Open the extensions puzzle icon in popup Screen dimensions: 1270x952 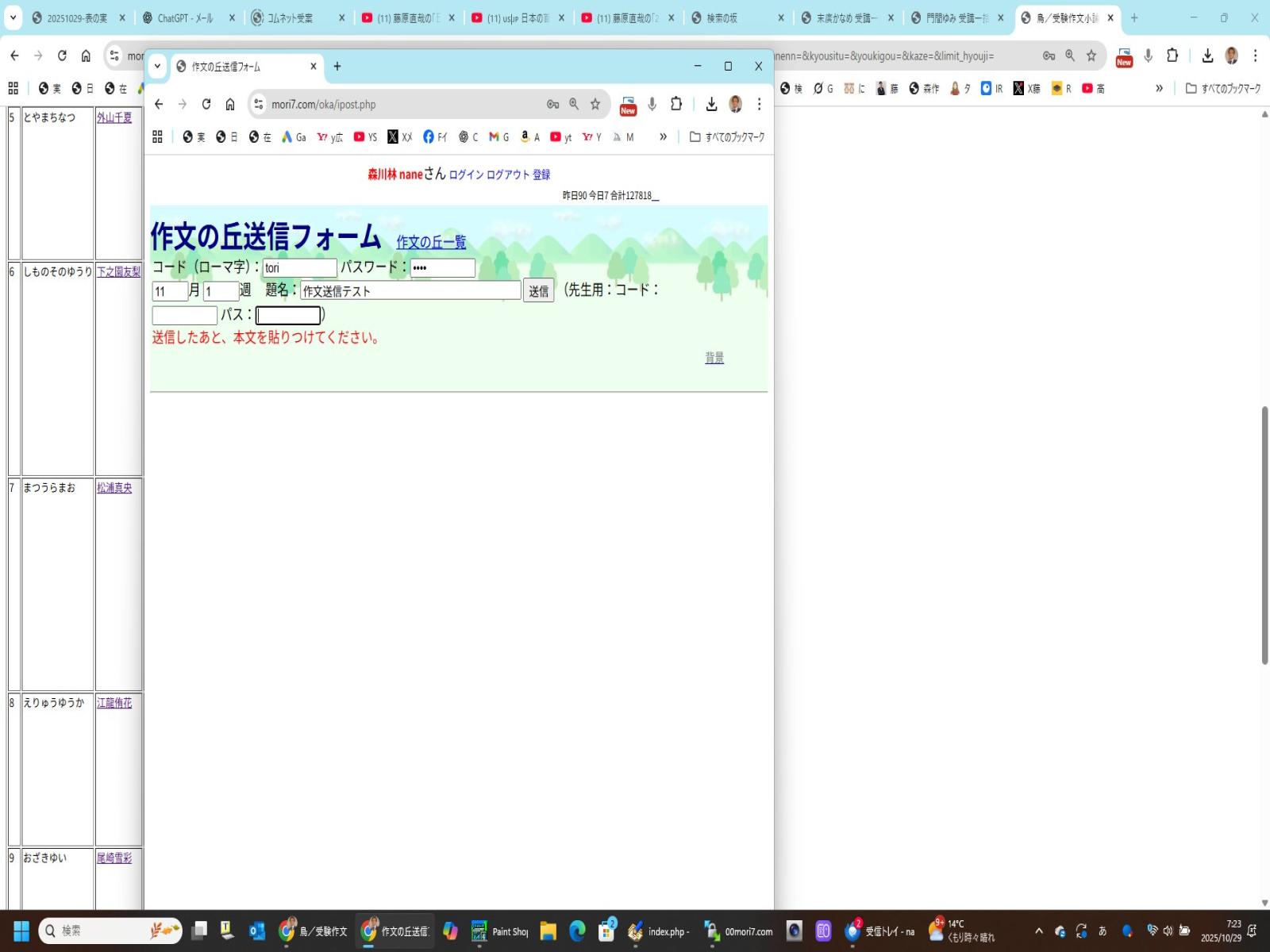coord(676,104)
